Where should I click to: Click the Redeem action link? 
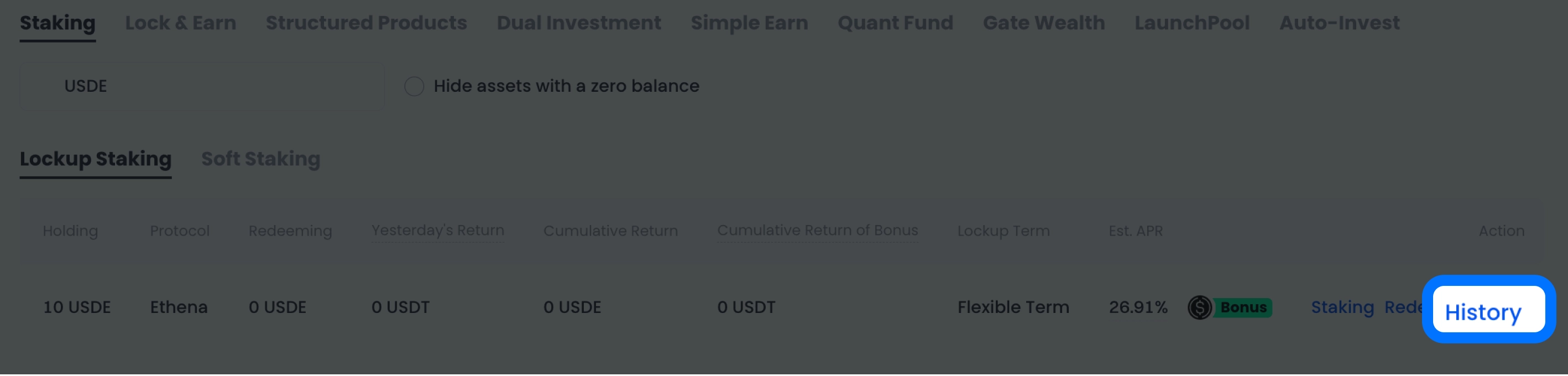pos(1403,307)
